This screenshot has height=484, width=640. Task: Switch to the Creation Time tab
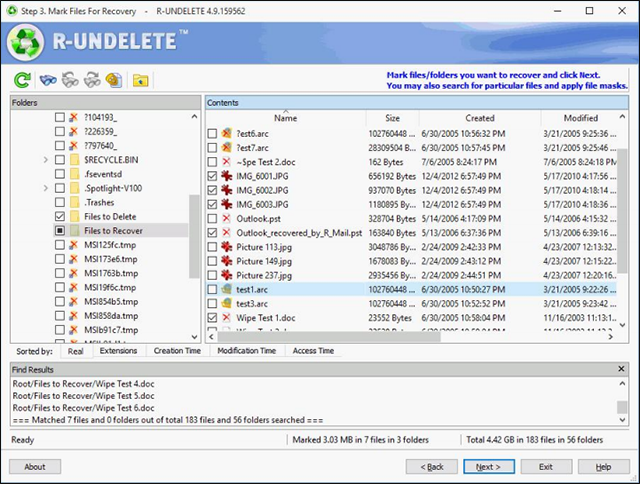pyautogui.click(x=177, y=351)
